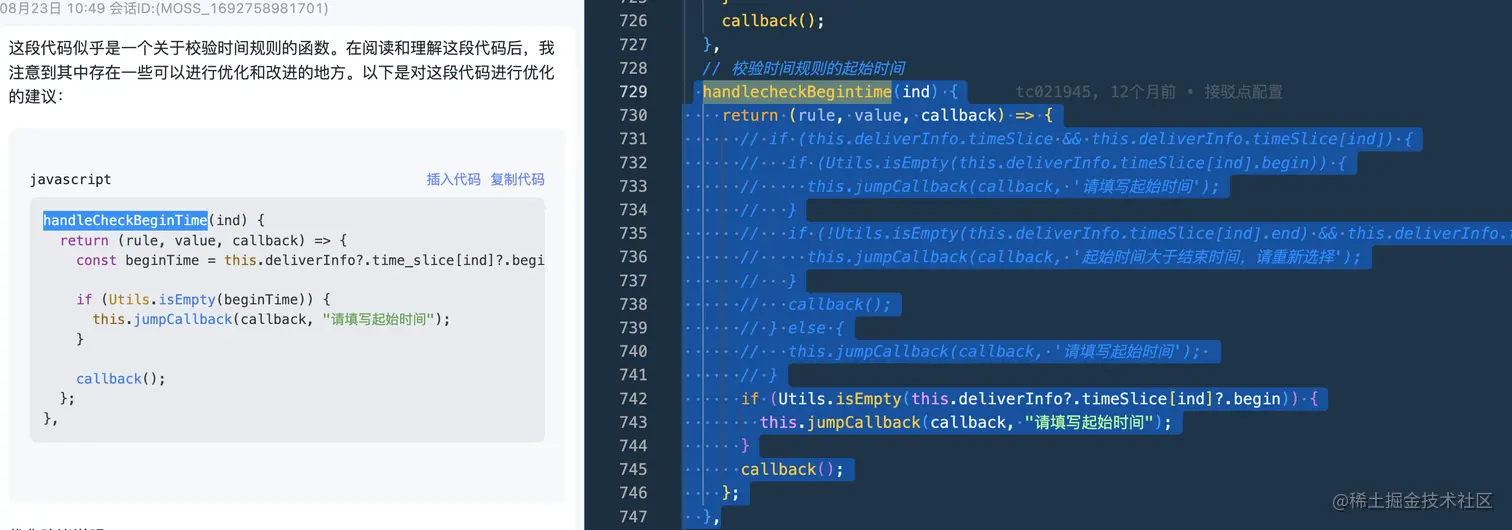Click commented code 起始时间大于结束时间 on line 736
The image size is (1512, 530).
coord(1084,257)
